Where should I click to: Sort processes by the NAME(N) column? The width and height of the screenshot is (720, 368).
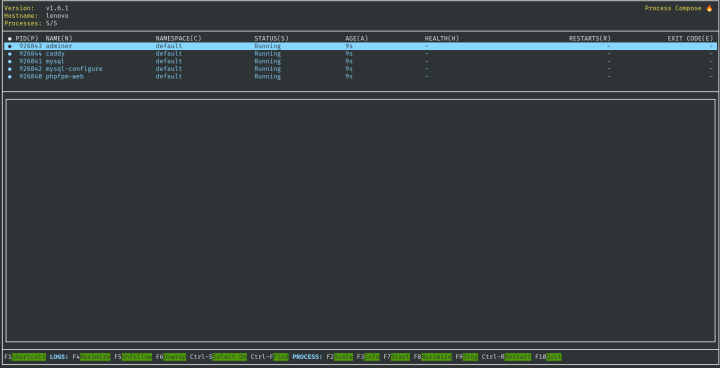coord(59,39)
